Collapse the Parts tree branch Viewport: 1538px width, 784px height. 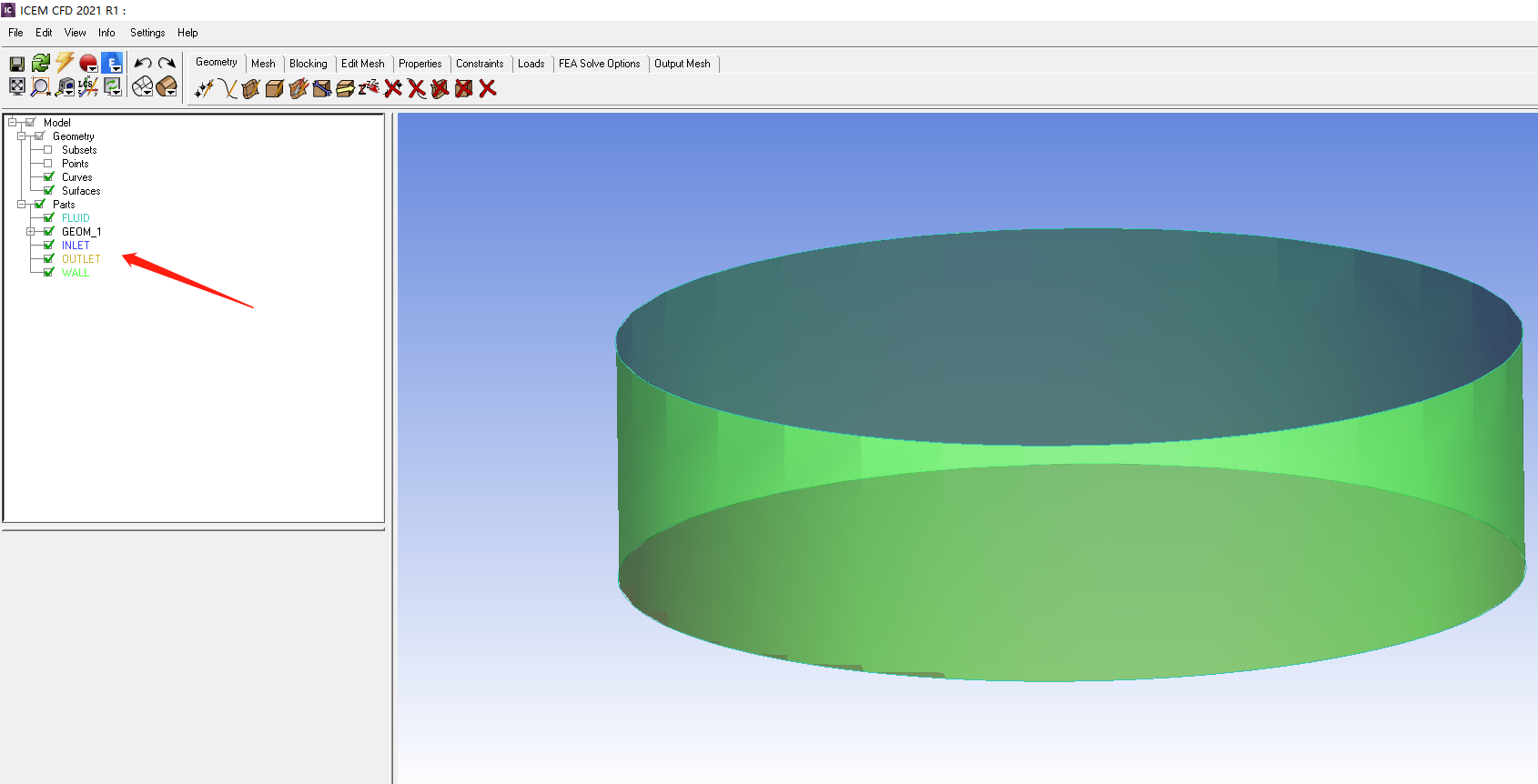[21, 205]
